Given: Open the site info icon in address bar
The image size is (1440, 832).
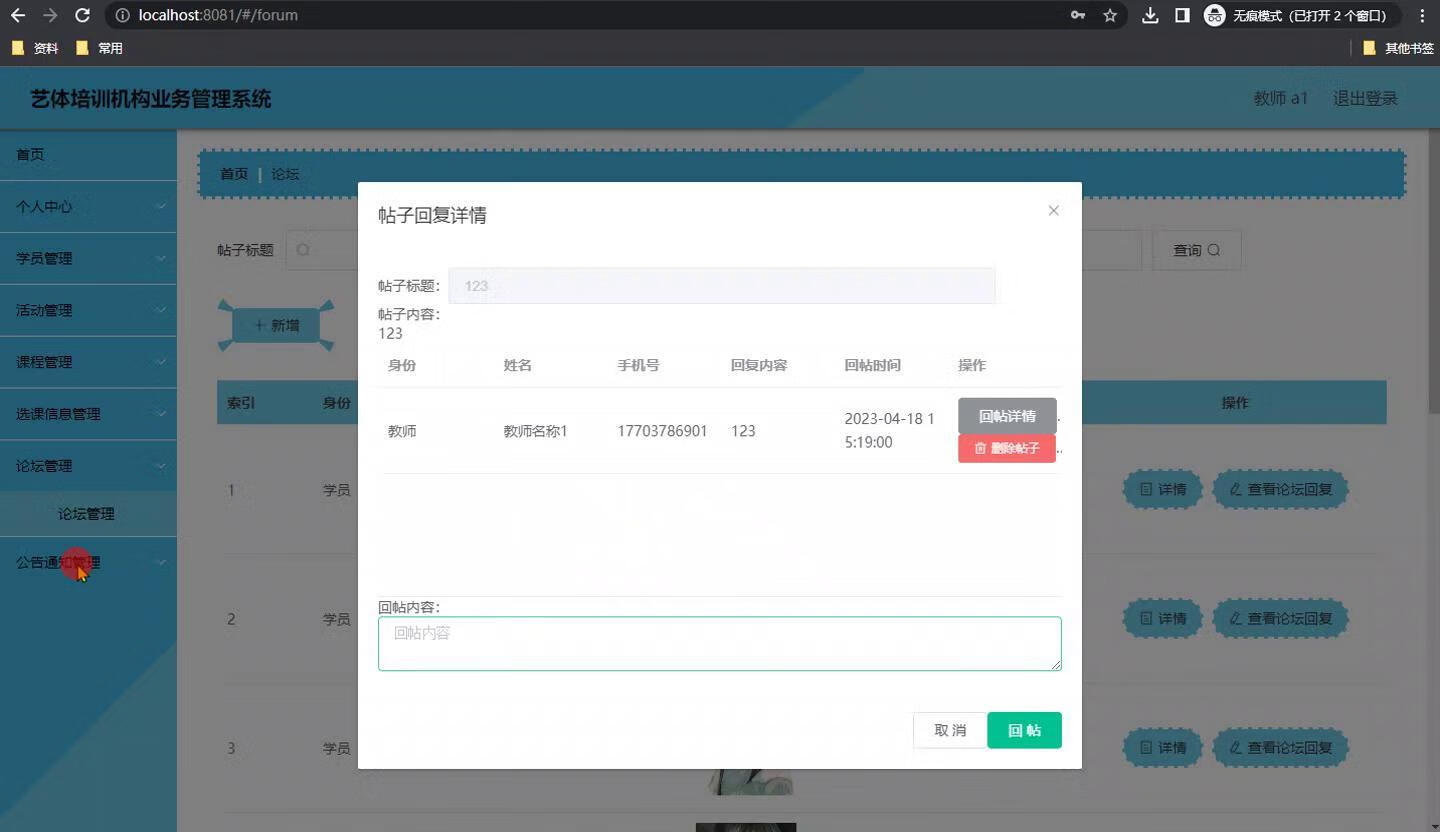Looking at the screenshot, I should (122, 15).
